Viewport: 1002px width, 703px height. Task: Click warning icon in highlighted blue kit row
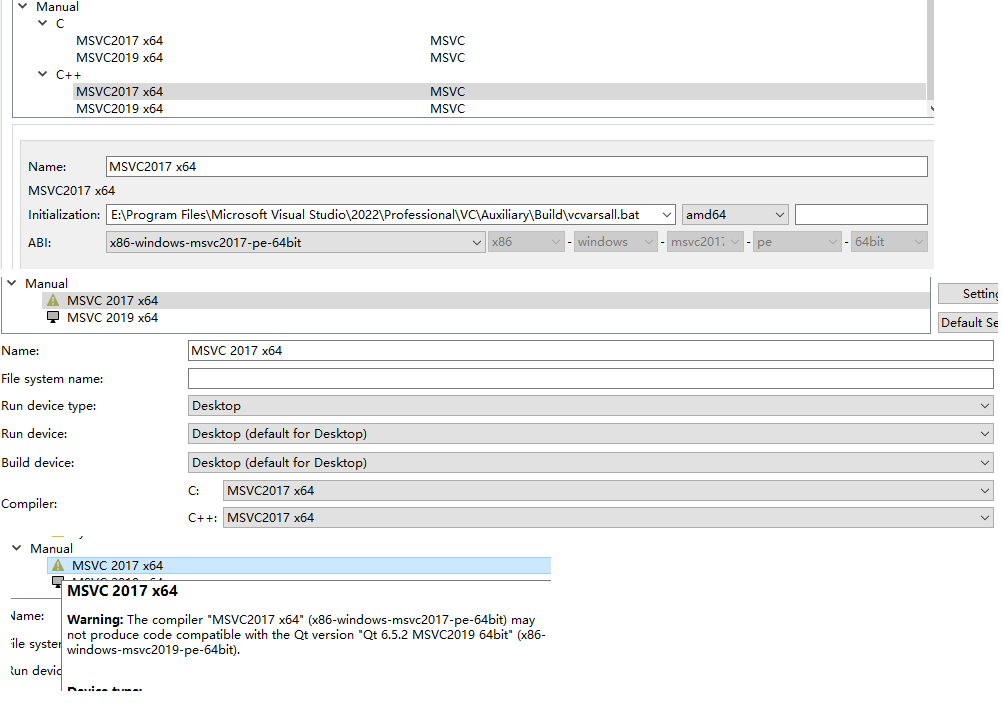coord(58,566)
